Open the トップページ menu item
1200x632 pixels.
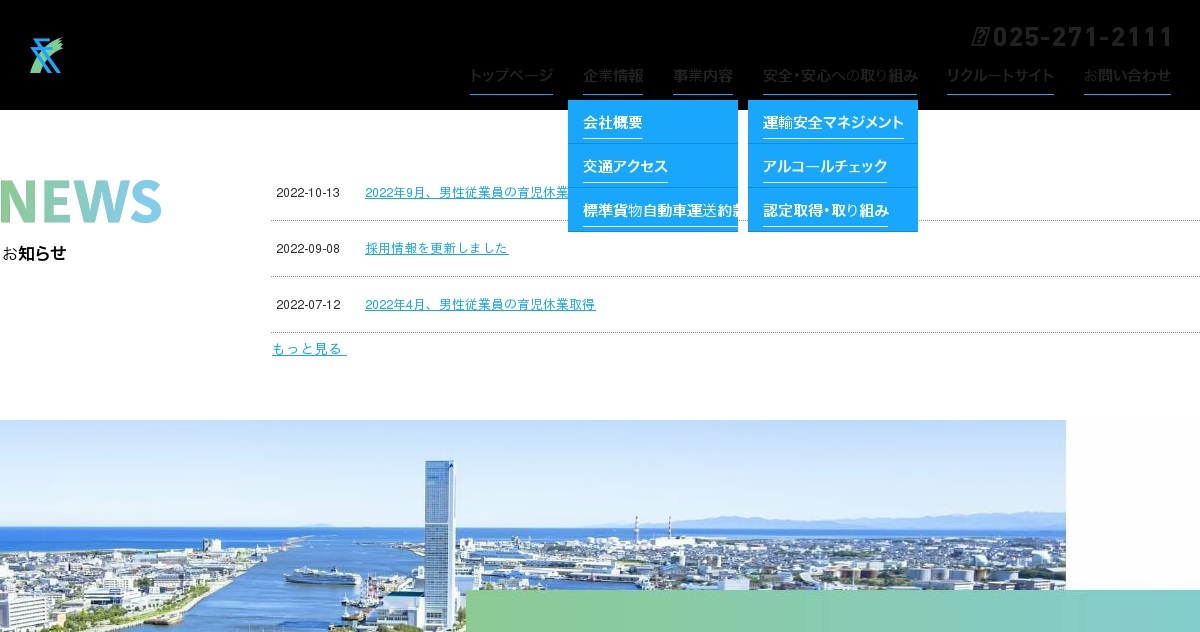[511, 76]
